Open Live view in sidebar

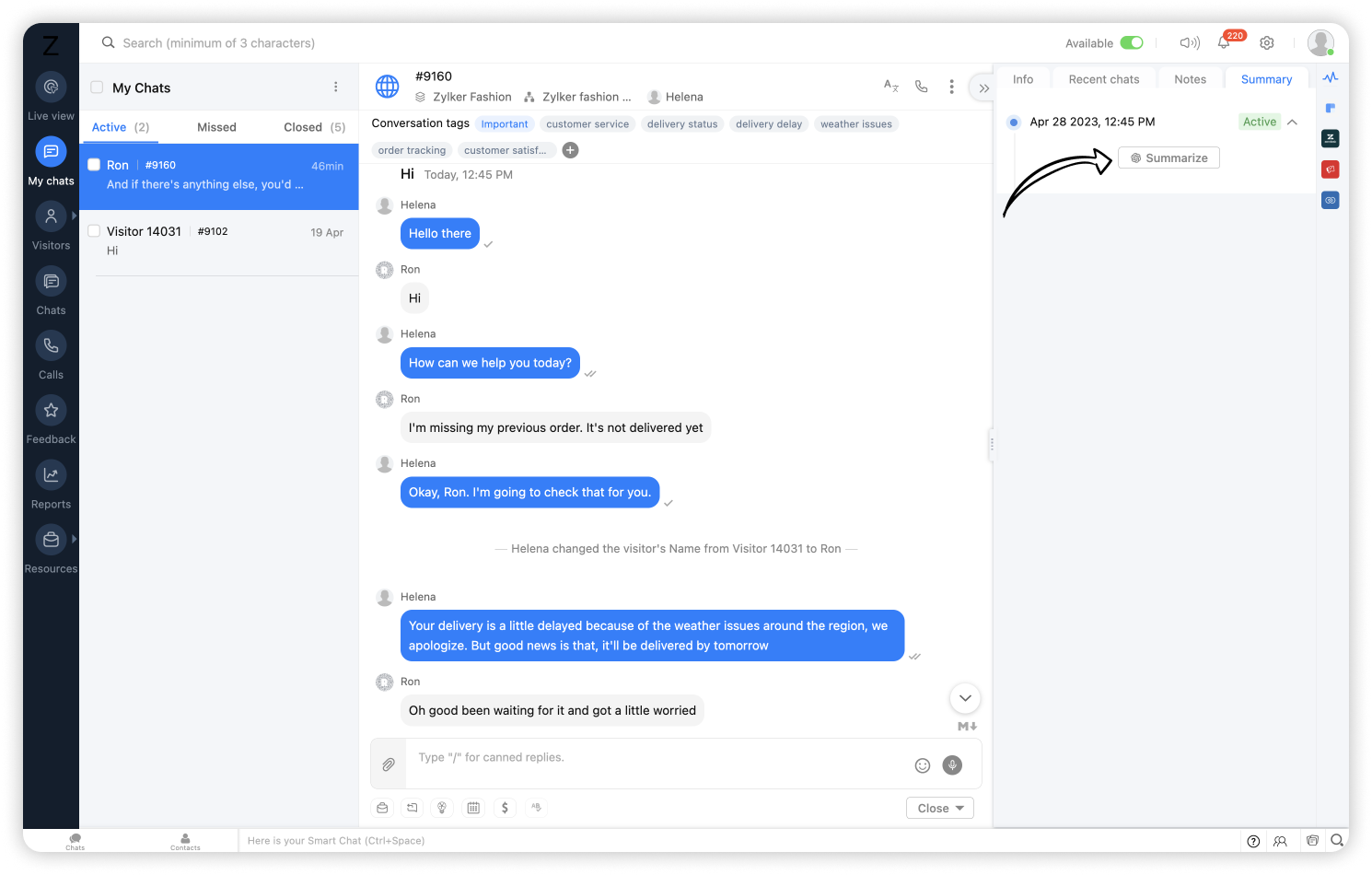click(x=51, y=97)
